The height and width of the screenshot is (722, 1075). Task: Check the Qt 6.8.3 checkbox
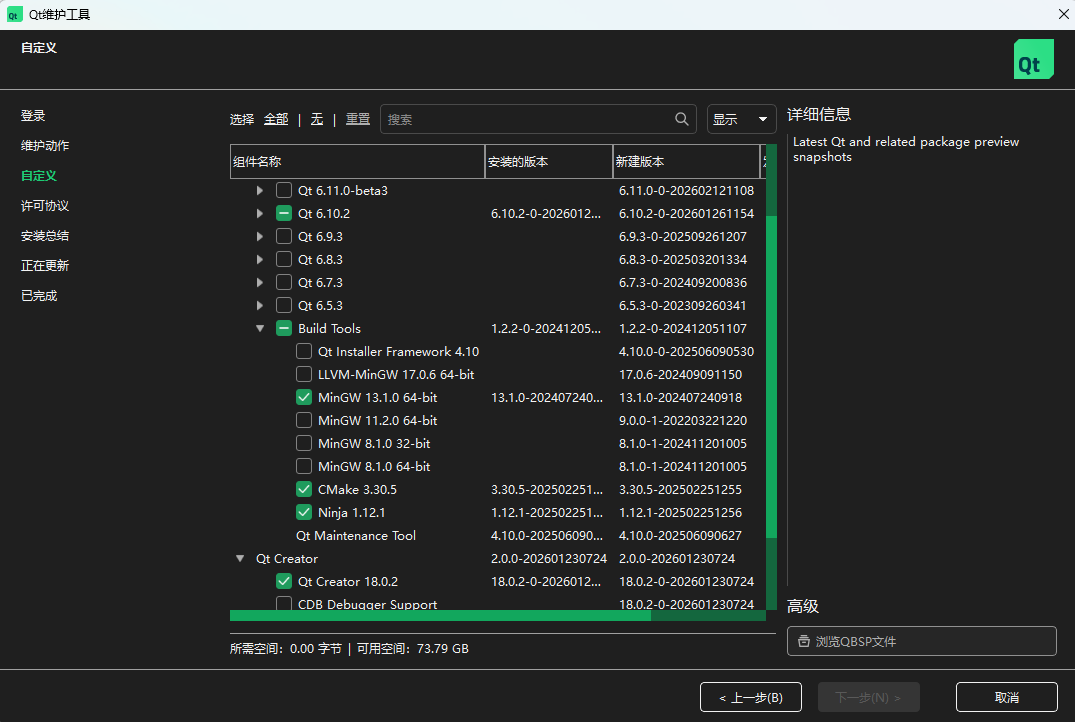[x=284, y=259]
